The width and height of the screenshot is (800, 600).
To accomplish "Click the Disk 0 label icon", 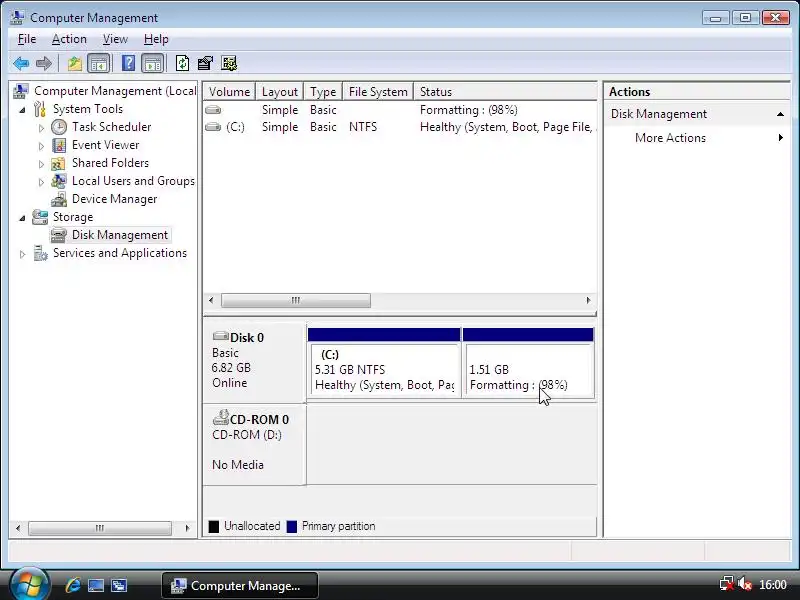I will coord(220,336).
